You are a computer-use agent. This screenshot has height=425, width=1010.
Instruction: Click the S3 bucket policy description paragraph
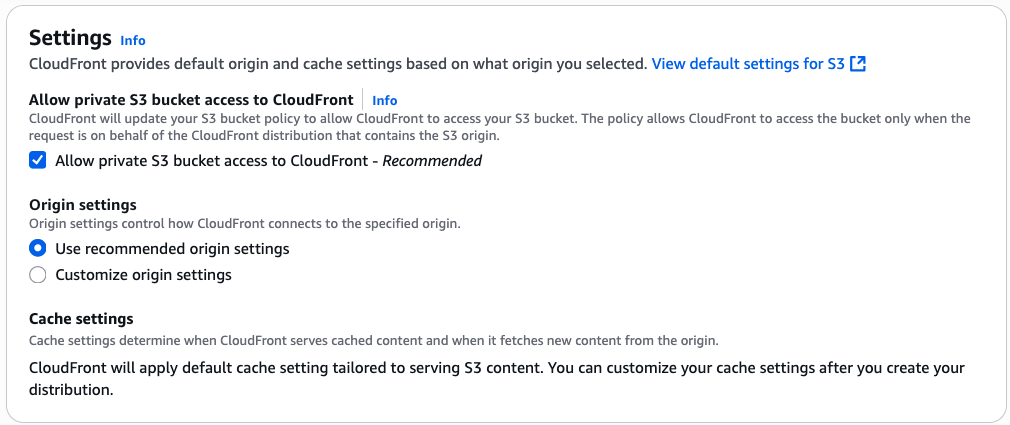[x=480, y=127]
